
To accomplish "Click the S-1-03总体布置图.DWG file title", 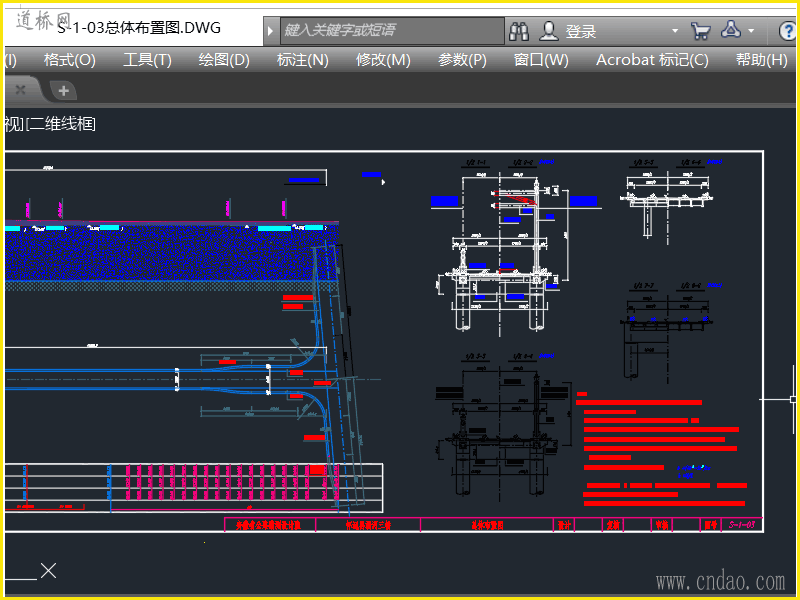I will [139, 28].
